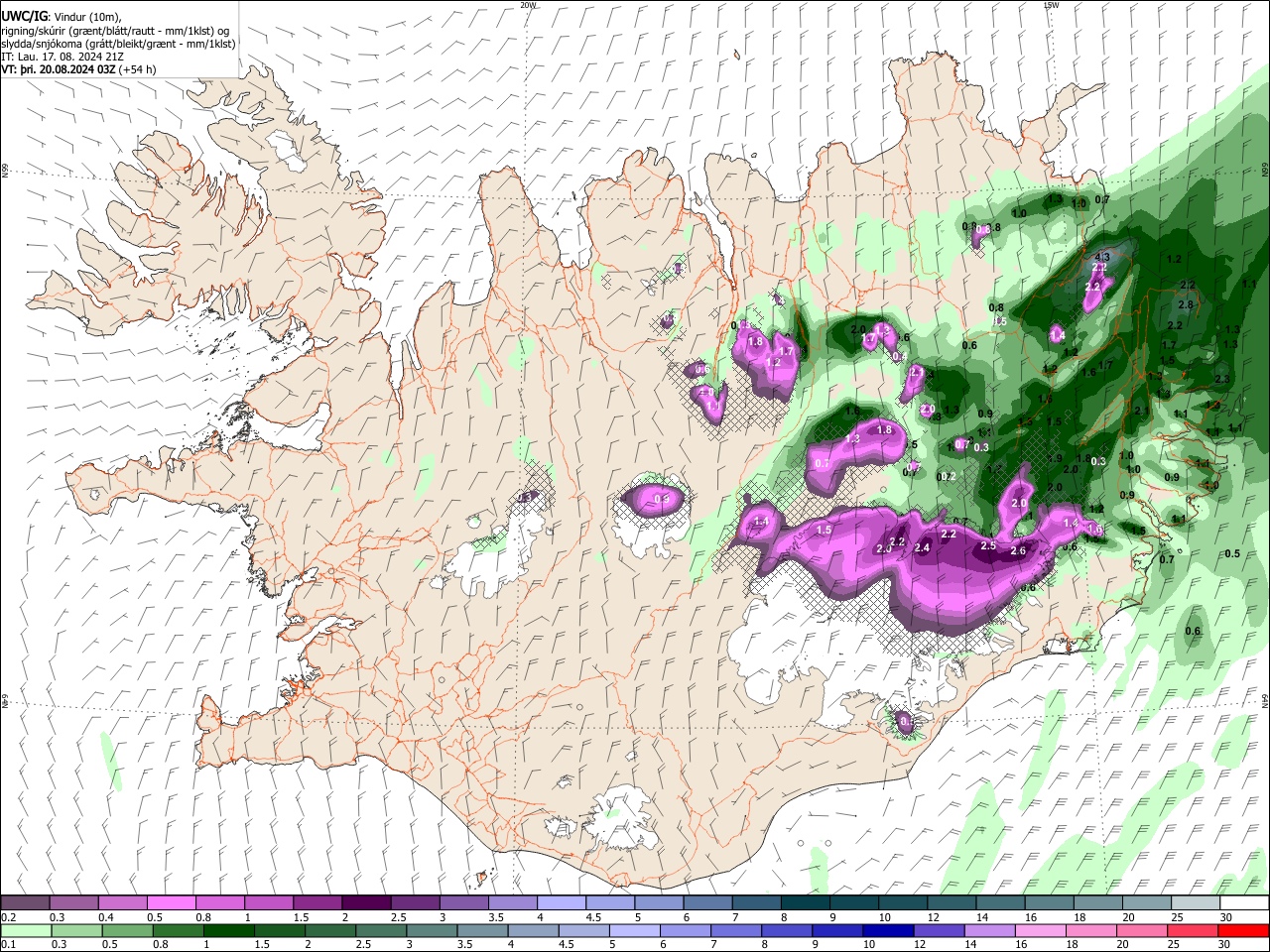Click the '2.3' precipitation value on the map
Screen dimensions: 1270x952
[x=1222, y=379]
